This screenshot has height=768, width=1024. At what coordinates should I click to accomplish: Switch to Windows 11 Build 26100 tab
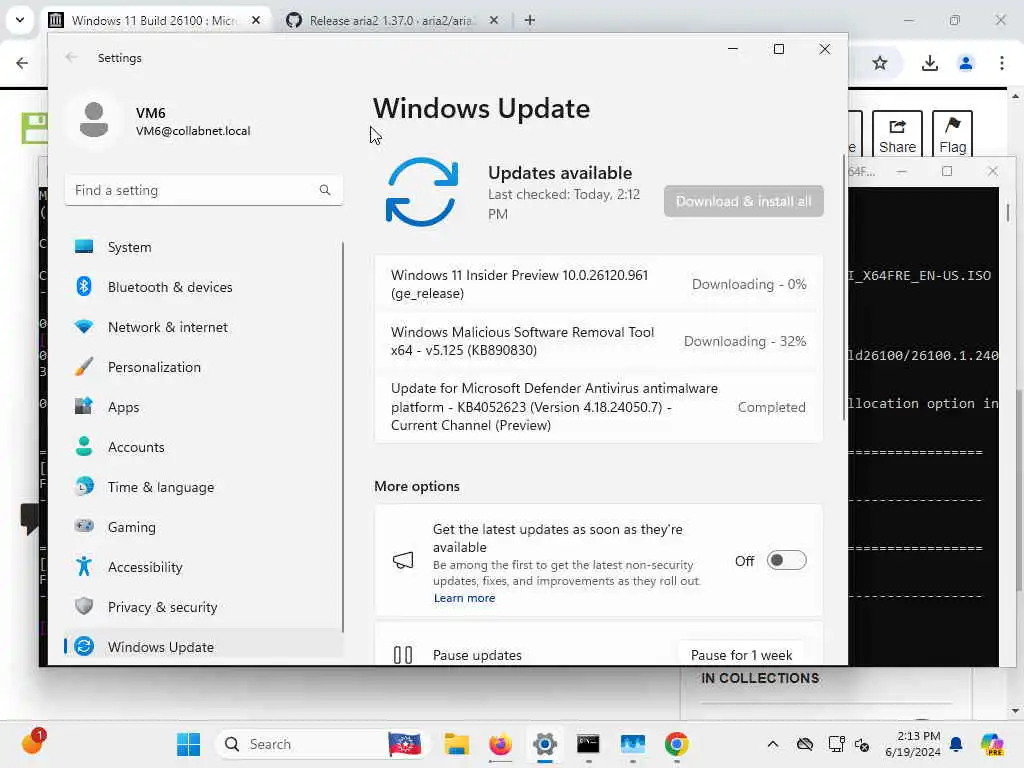tap(155, 21)
